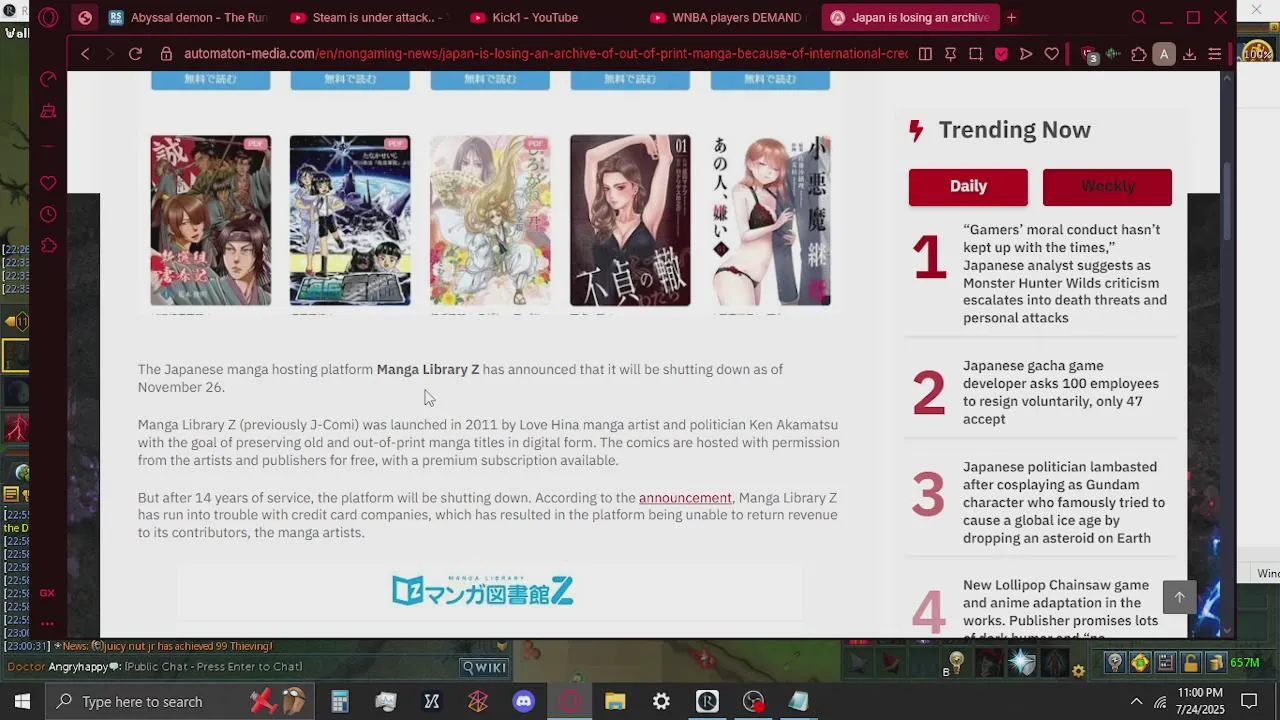The width and height of the screenshot is (1280, 720).
Task: Open File Explorer from the taskbar
Action: (x=615, y=702)
